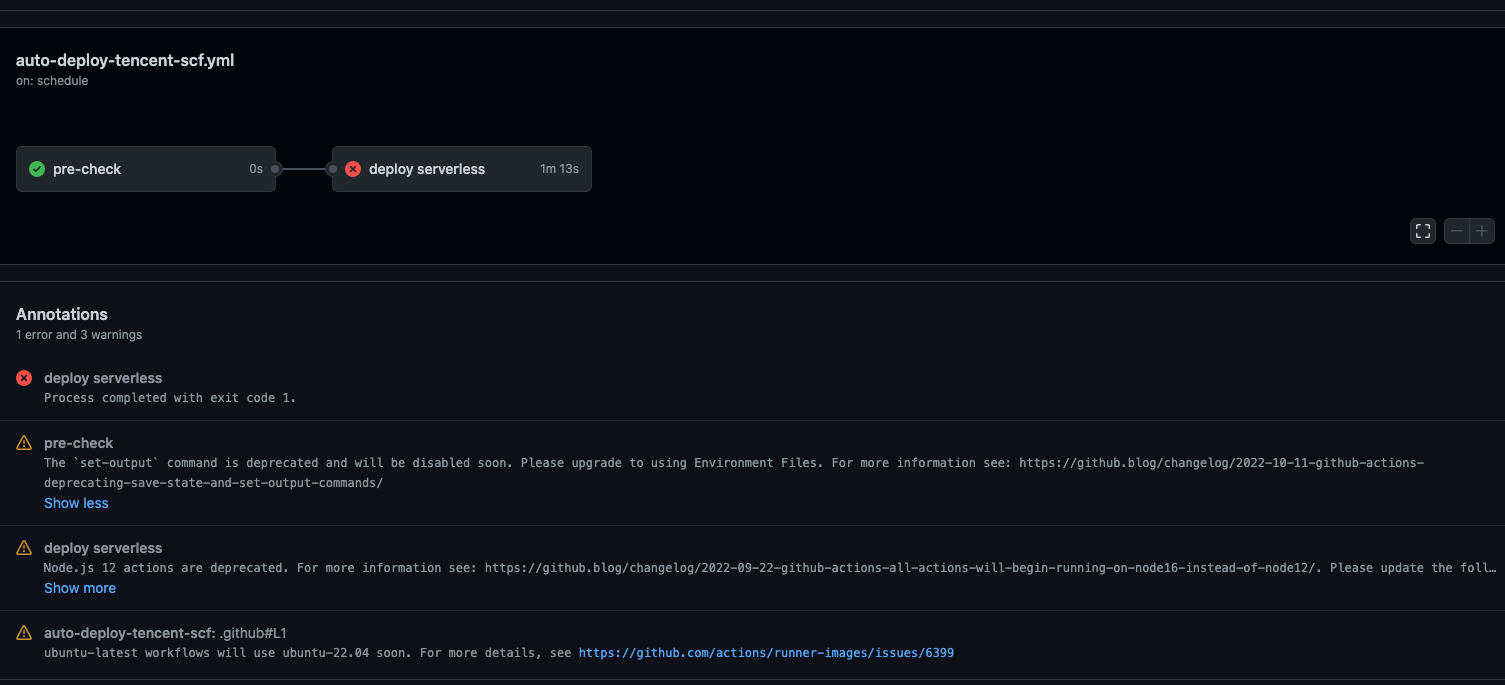Click the 1 error and 3 warnings summary
This screenshot has height=685, width=1505.
click(78, 334)
